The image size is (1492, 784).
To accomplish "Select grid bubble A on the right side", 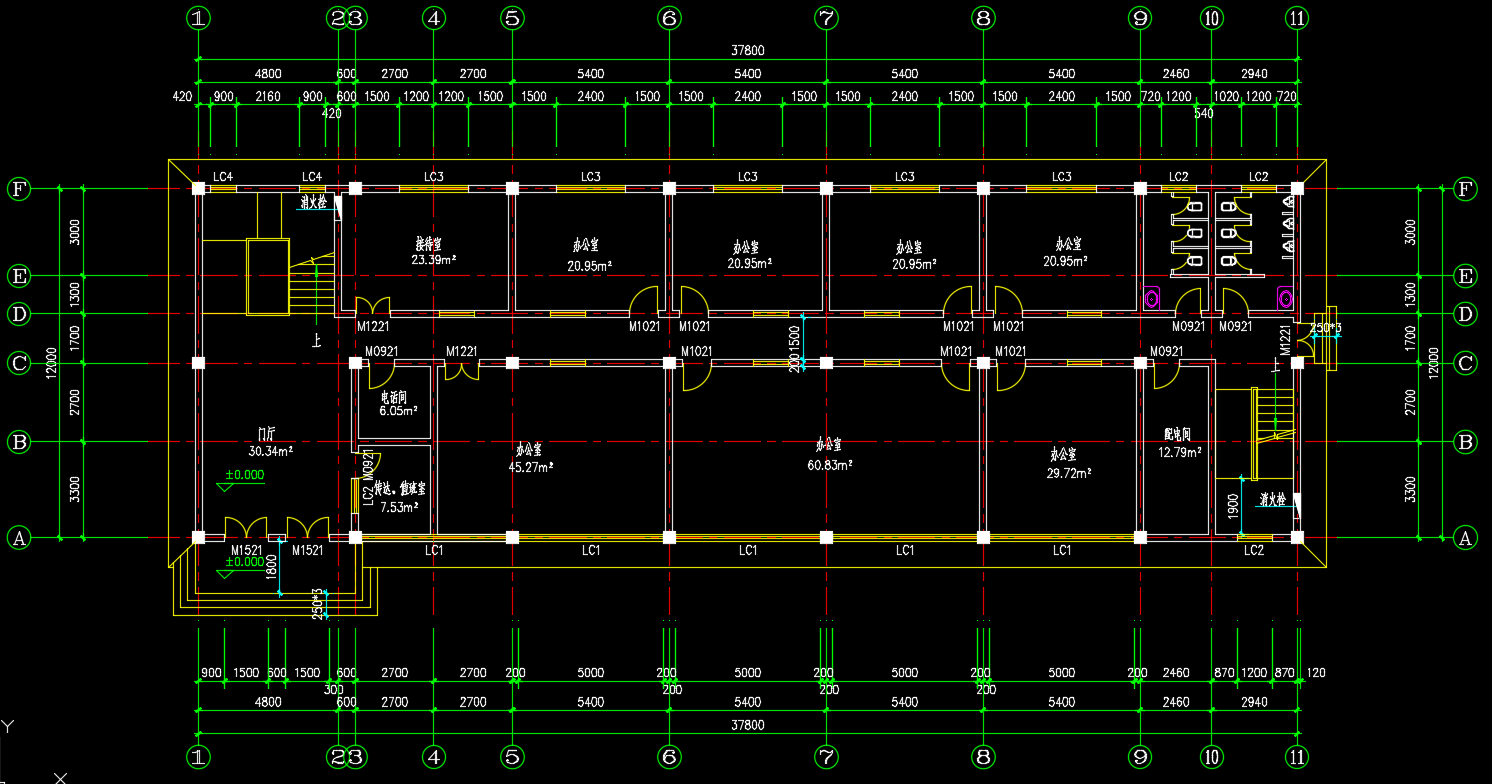I will (1465, 538).
